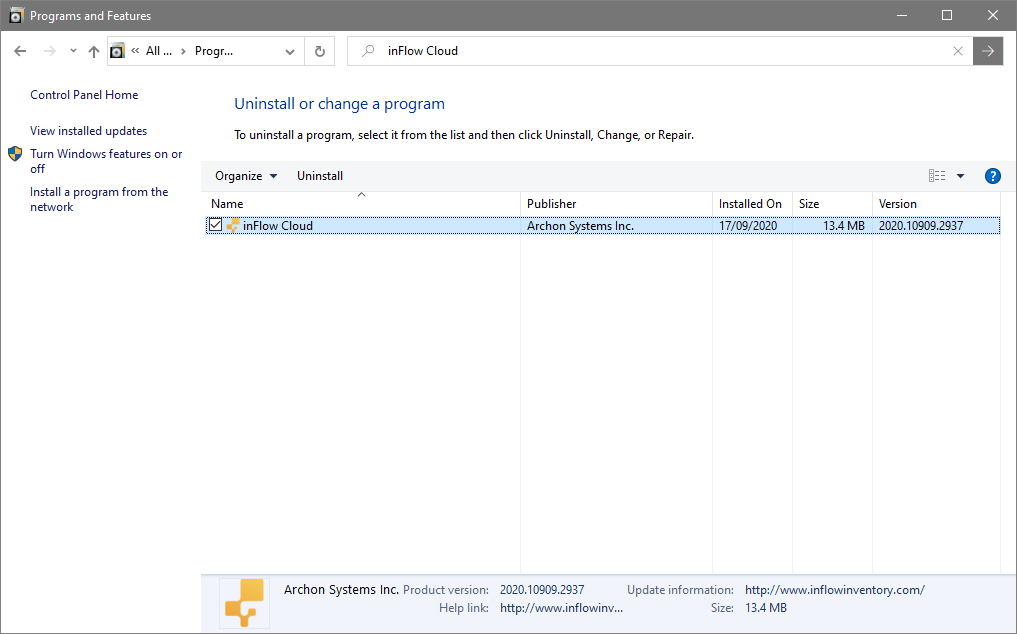Screen dimensions: 1017x634
Task: Click the http://www.inflowinventory.com/ update information value
Action: (x=835, y=590)
